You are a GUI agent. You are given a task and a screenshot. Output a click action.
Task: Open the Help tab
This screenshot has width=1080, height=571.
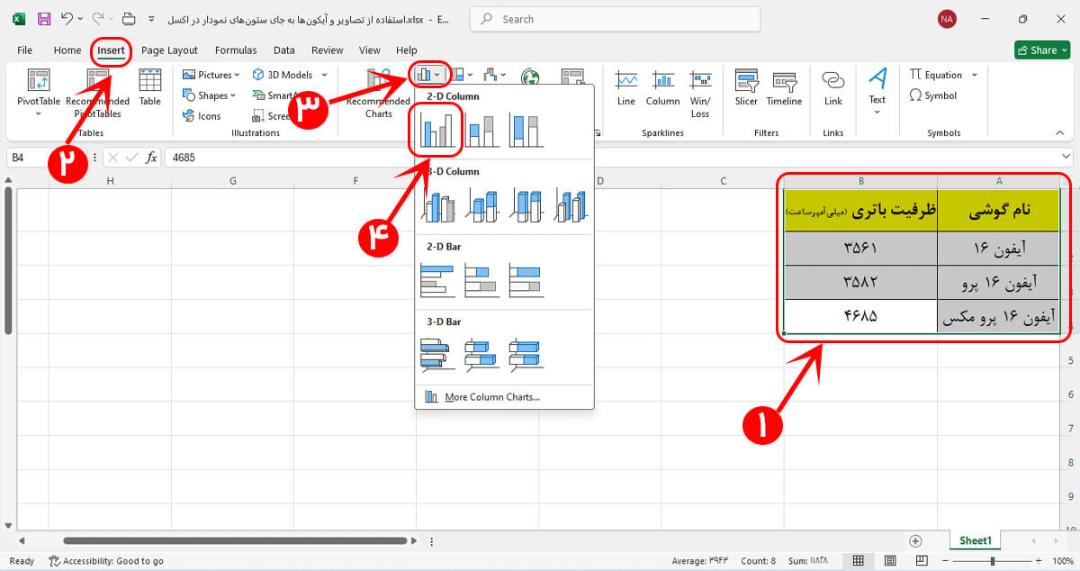pos(406,50)
